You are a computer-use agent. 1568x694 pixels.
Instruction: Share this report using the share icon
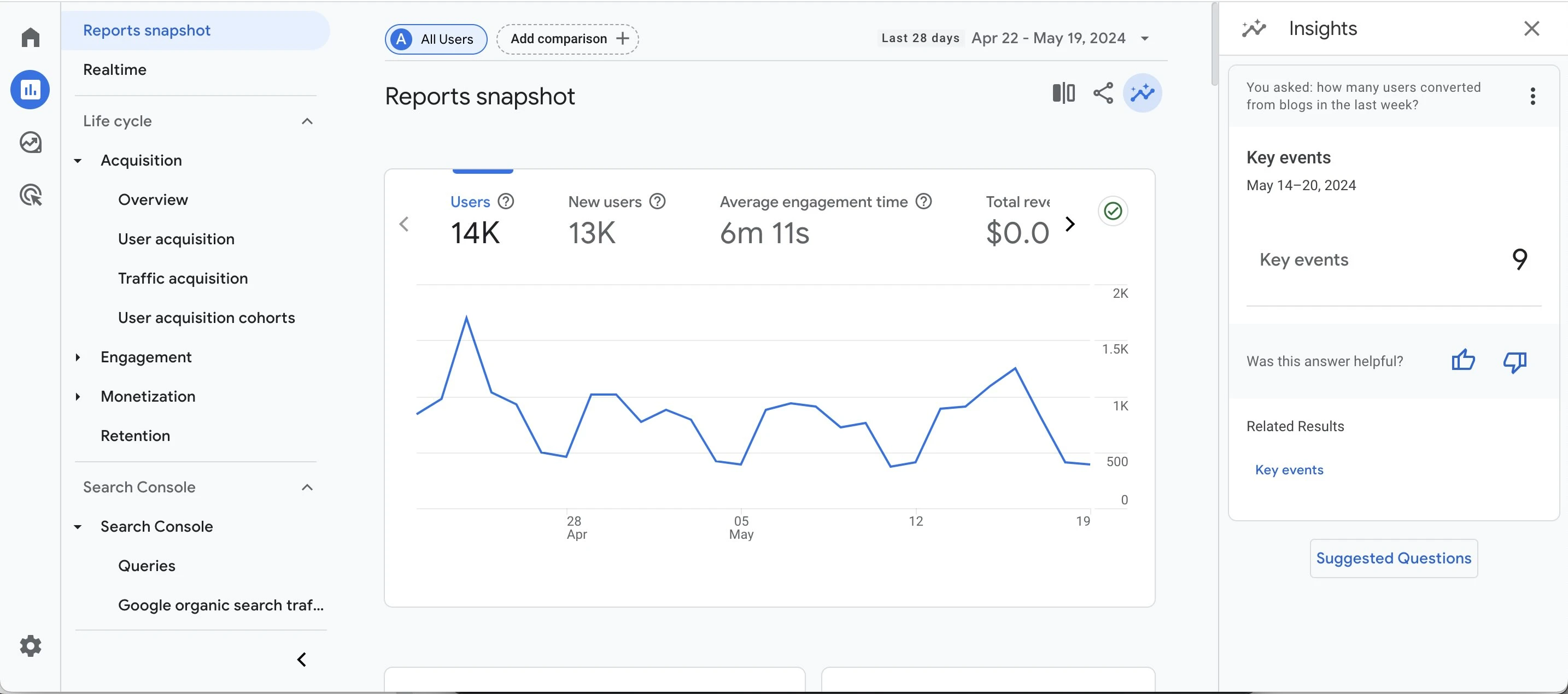point(1103,92)
